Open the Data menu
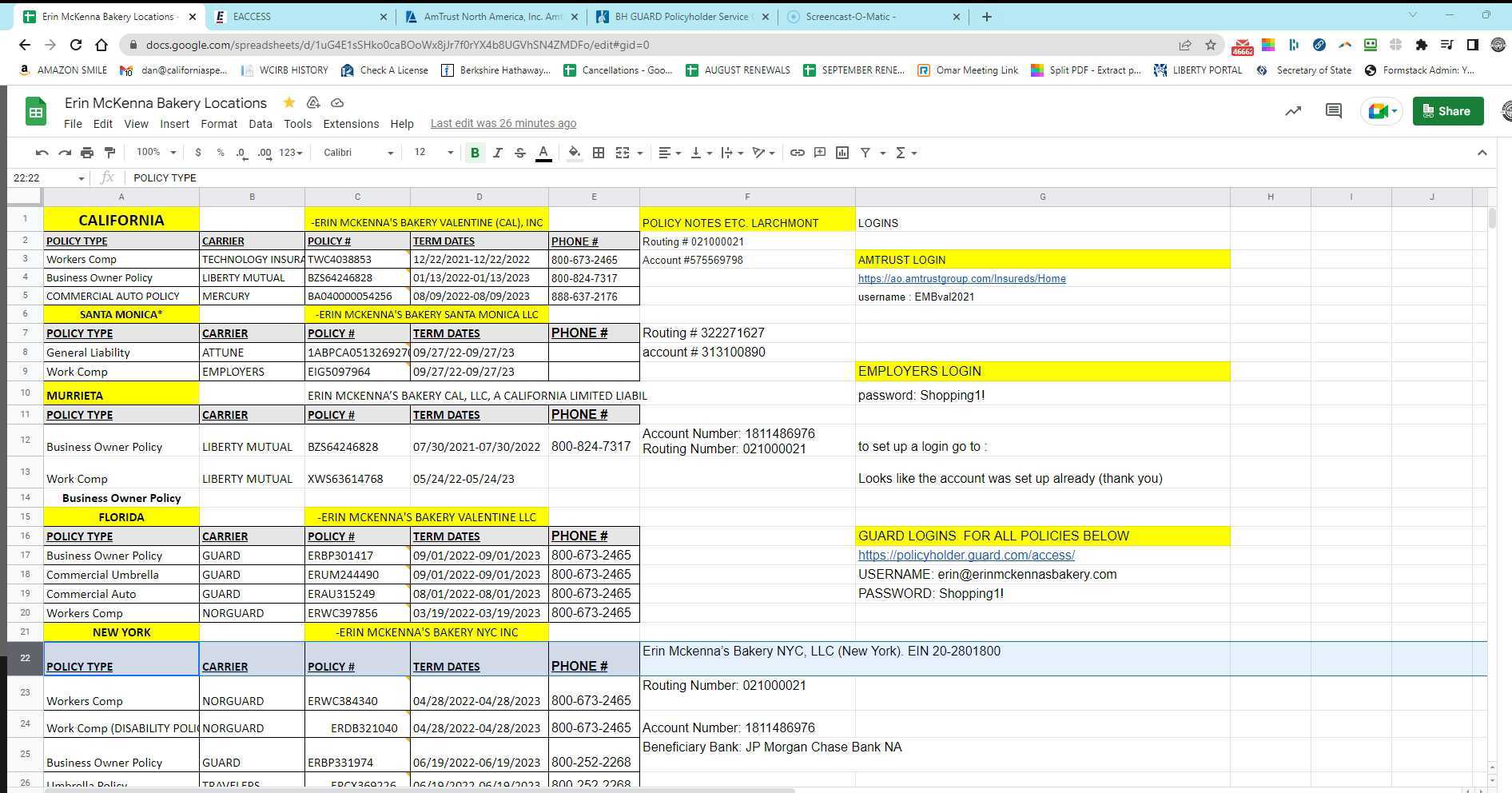This screenshot has width=1512, height=793. pos(261,124)
